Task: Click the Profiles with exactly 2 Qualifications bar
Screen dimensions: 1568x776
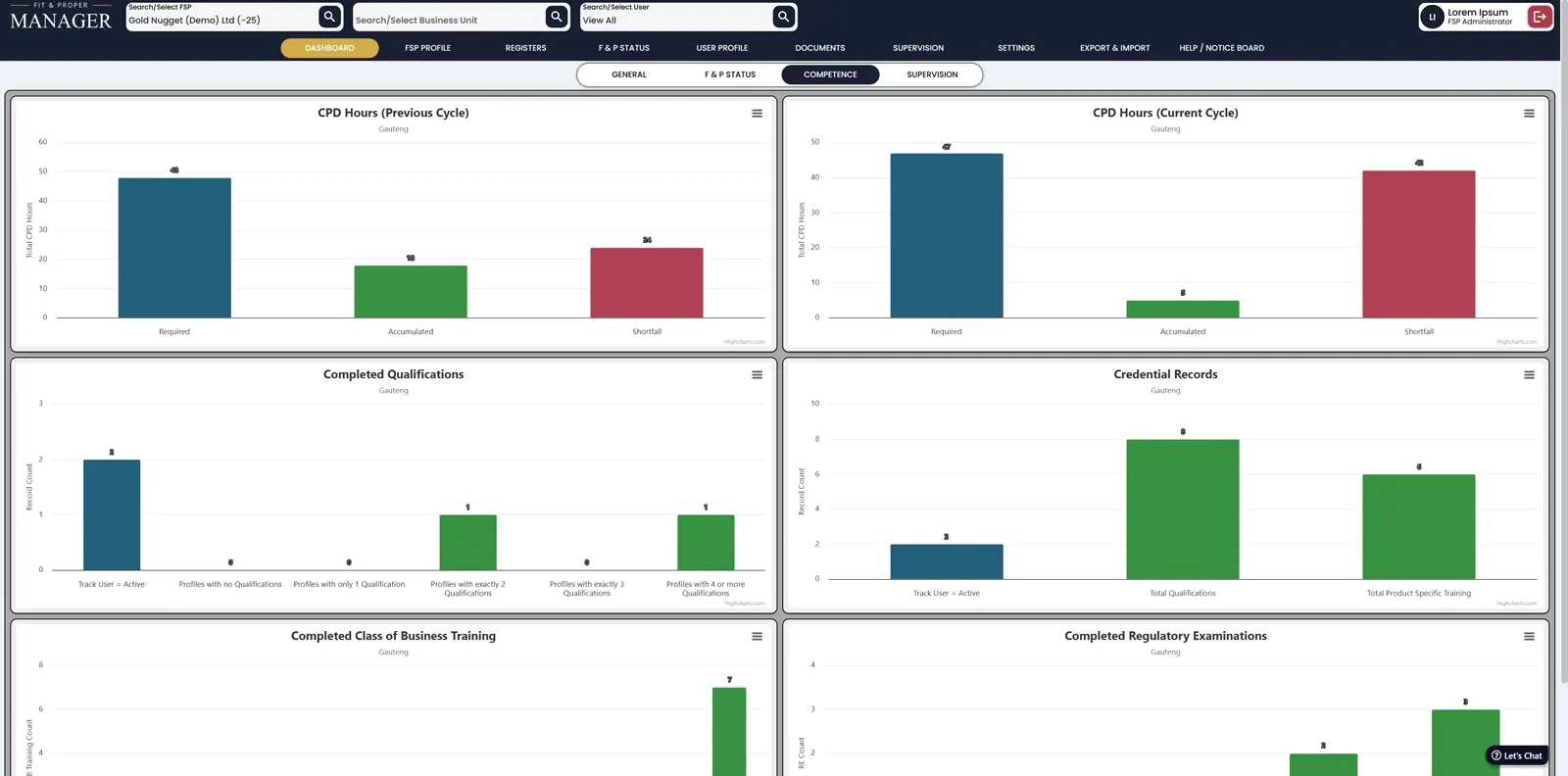Action: pos(467,543)
